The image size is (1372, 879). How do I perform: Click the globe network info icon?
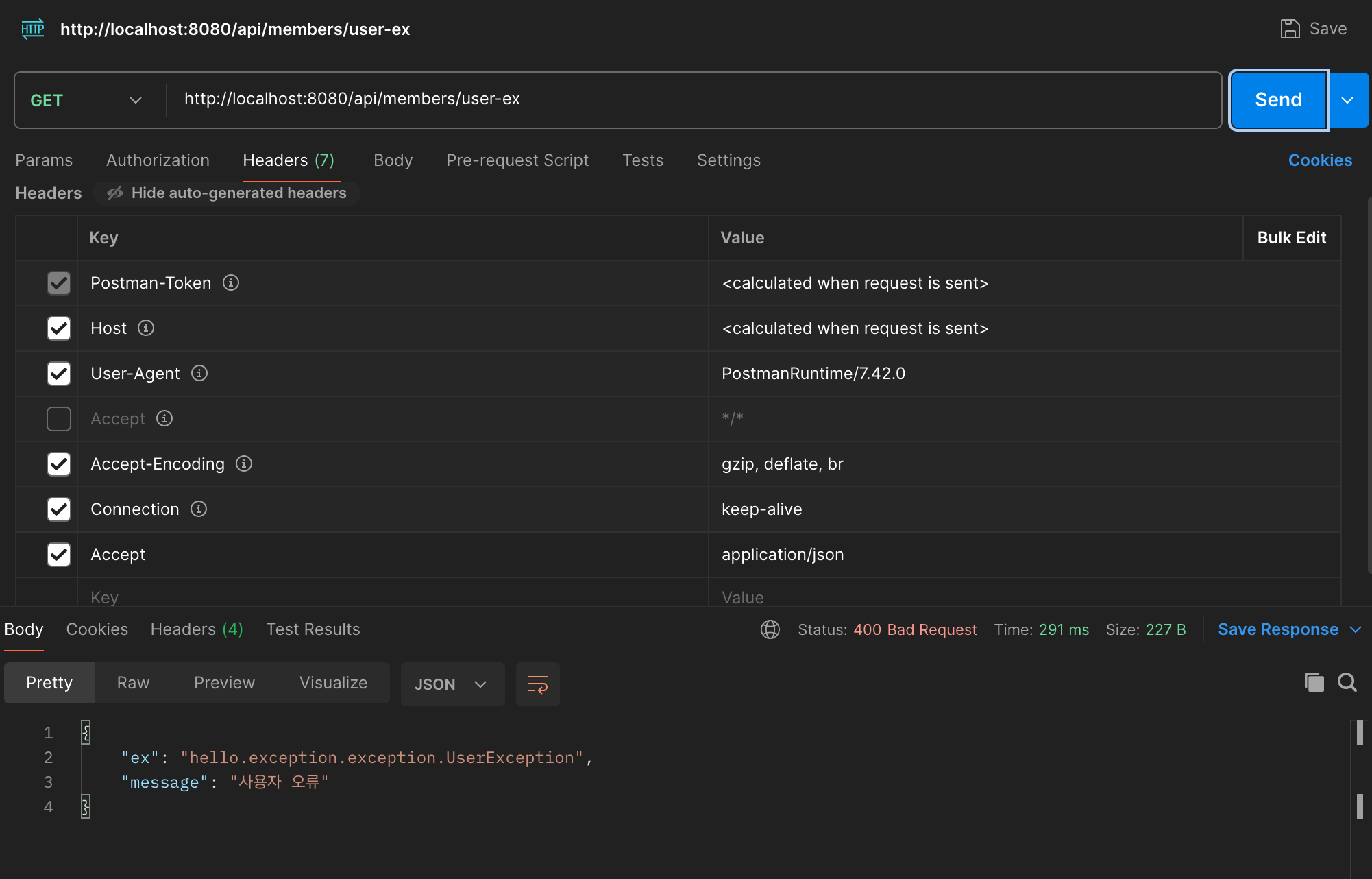770,629
